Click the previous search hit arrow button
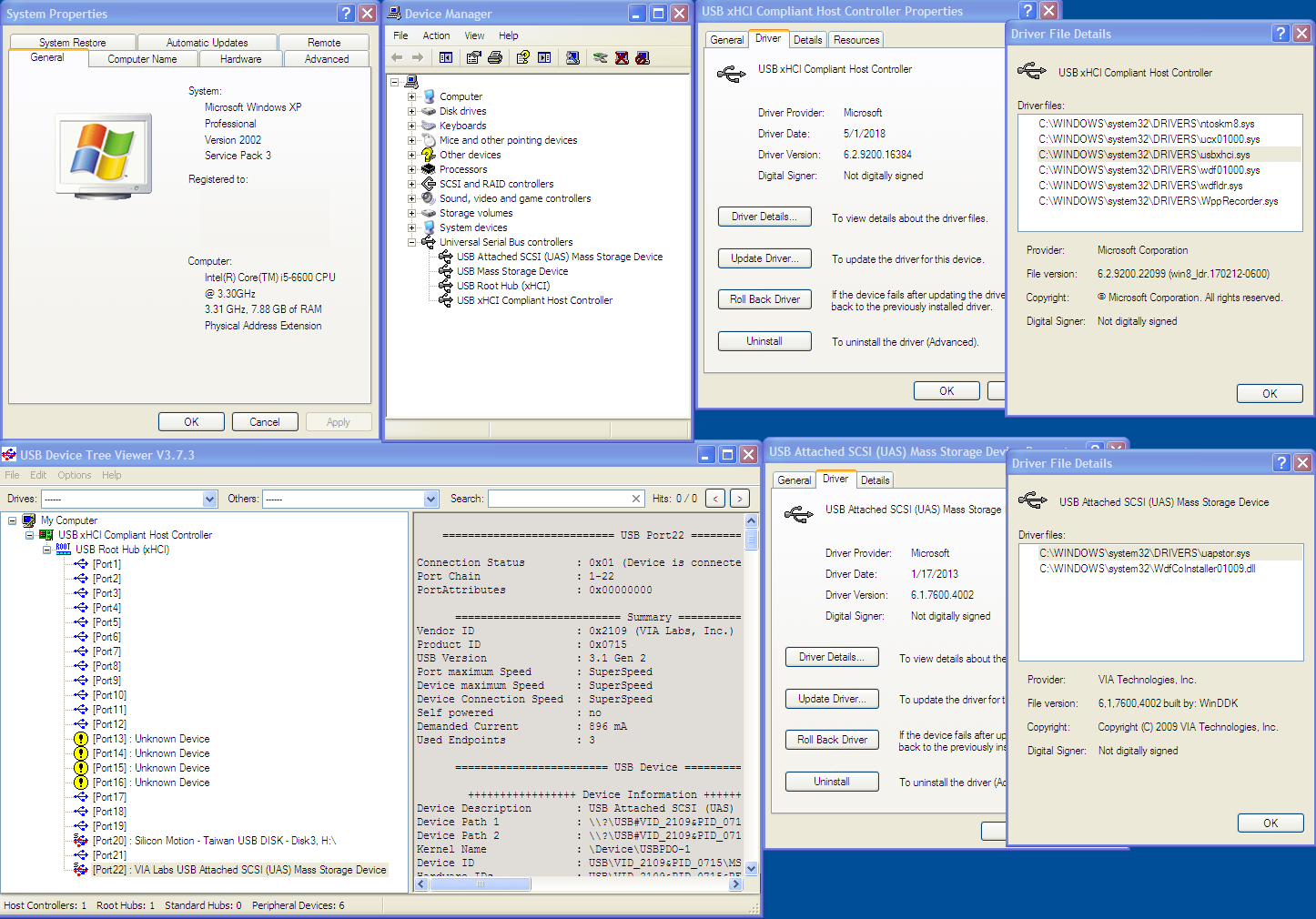 click(716, 499)
